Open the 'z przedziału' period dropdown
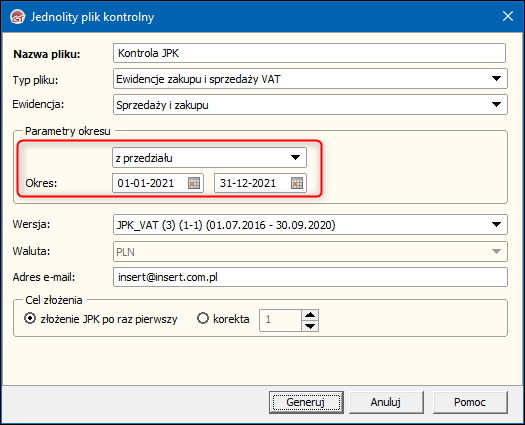The image size is (525, 425). [x=295, y=157]
